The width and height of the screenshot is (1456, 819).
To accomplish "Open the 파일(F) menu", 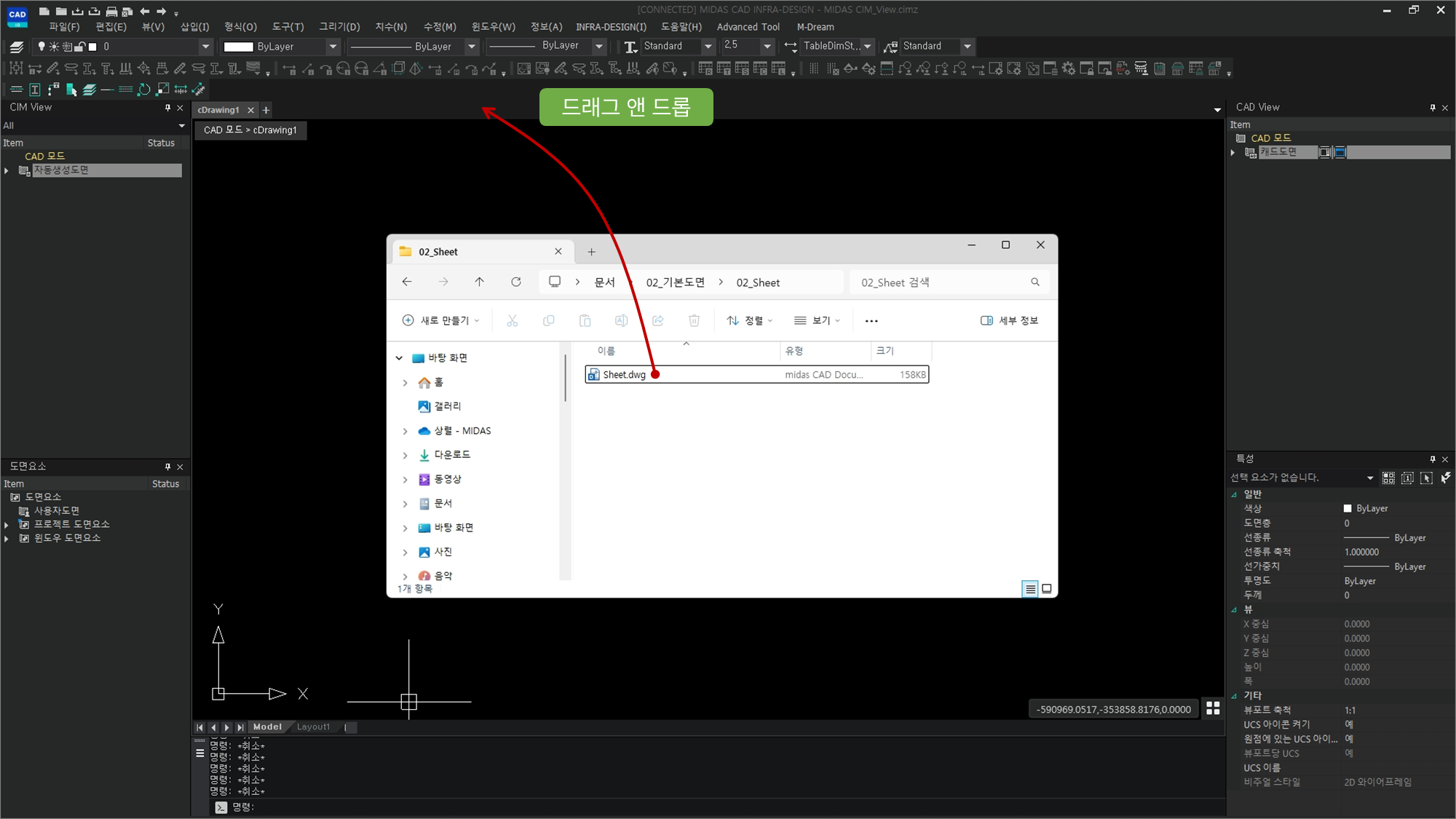I will coord(64,27).
